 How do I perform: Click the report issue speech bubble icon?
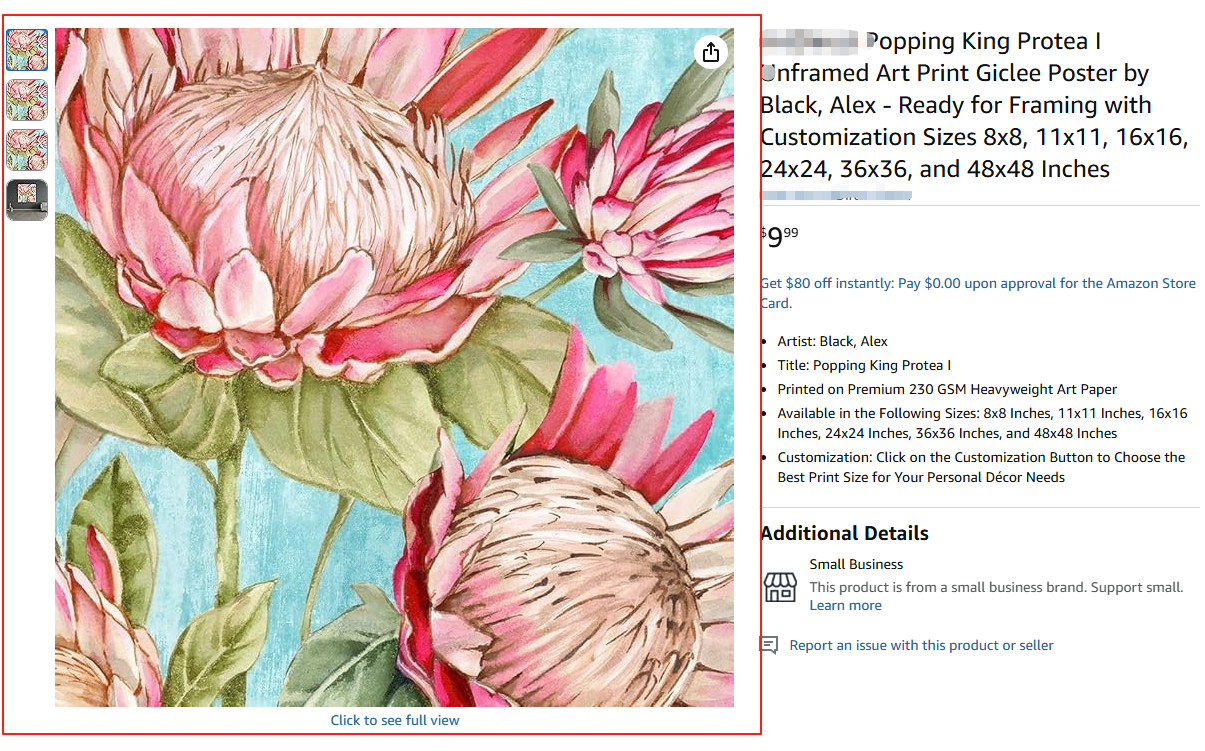click(x=769, y=645)
